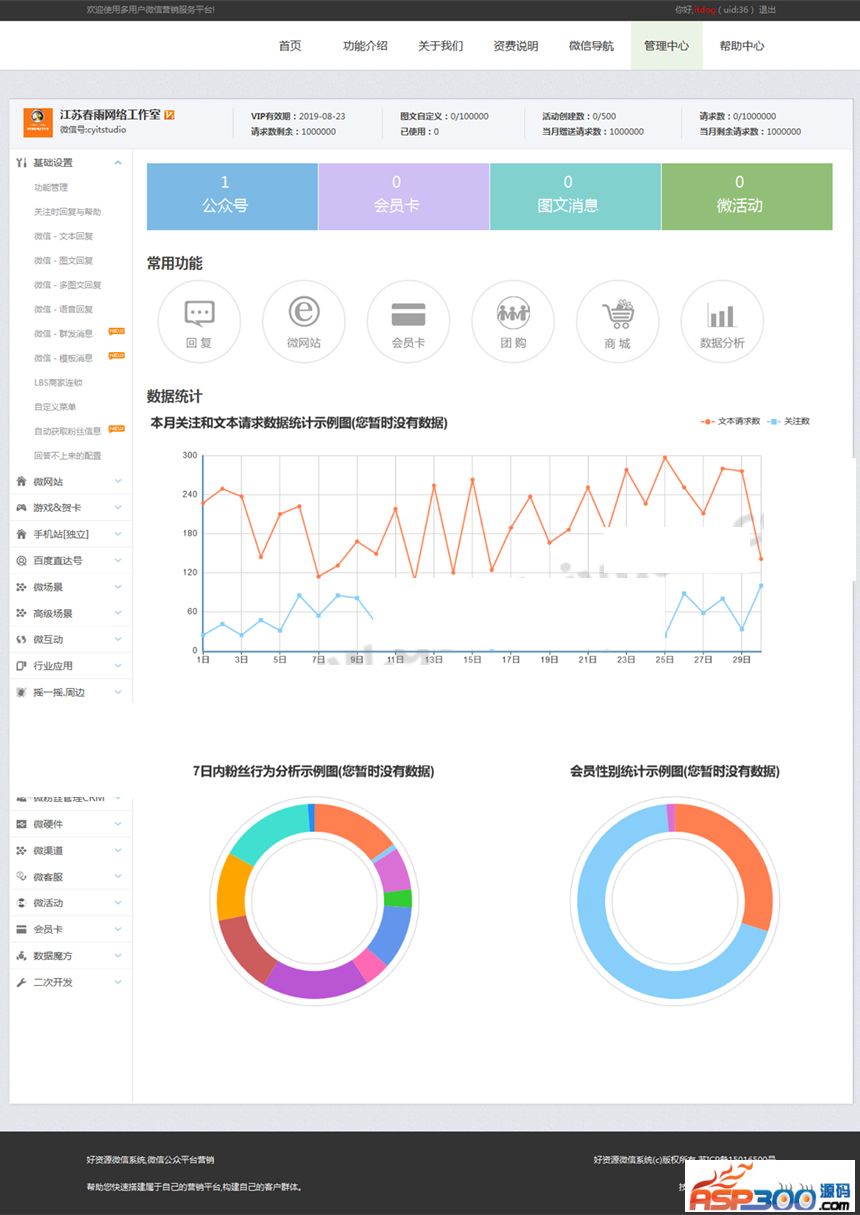This screenshot has width=860, height=1215.
Task: Open the 资费说明 nav tab
Action: 516,46
